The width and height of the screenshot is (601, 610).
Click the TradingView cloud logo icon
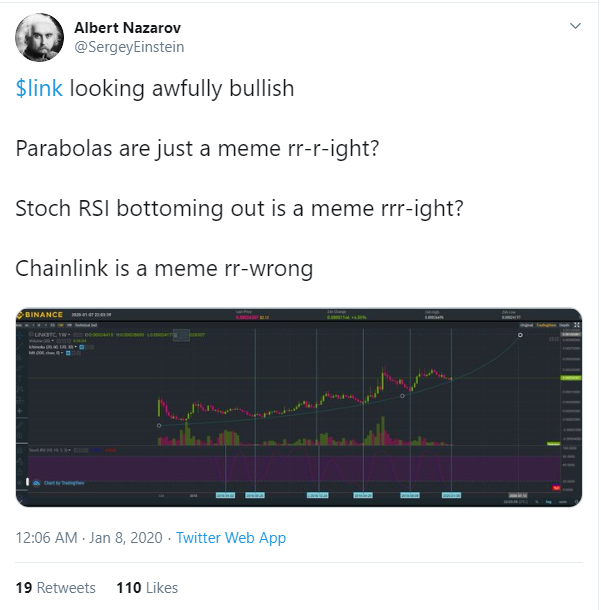coord(36,483)
